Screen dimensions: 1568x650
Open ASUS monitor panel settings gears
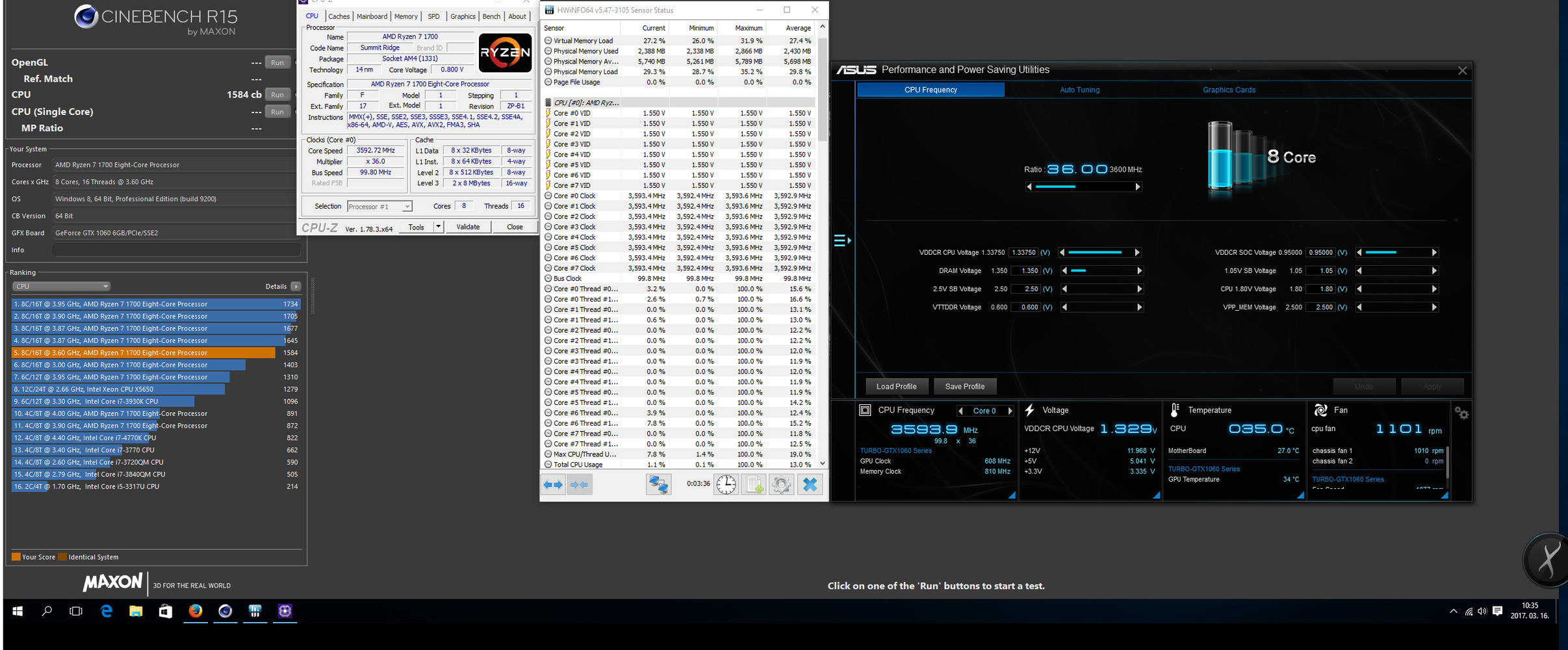(x=1461, y=413)
